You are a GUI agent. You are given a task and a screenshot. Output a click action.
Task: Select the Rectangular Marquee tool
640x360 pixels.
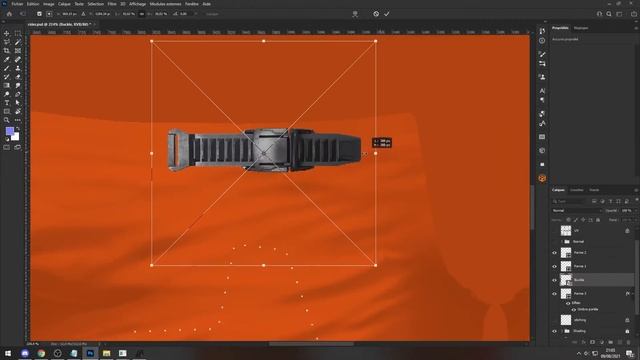coord(18,33)
